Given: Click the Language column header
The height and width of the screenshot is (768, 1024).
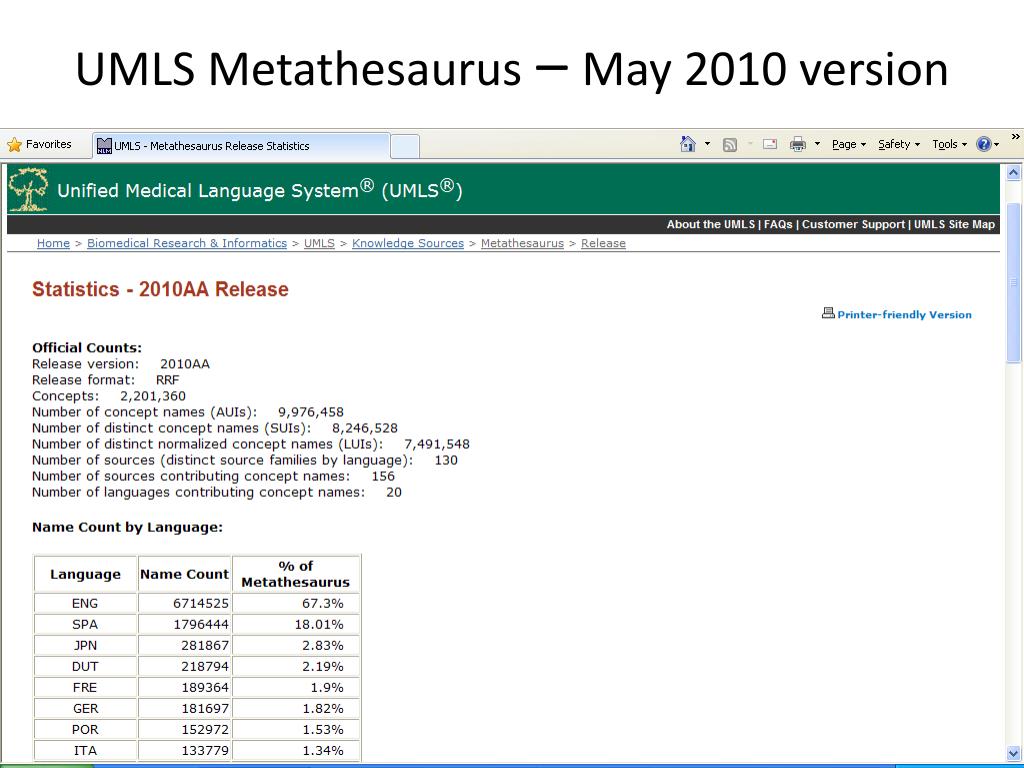Looking at the screenshot, I should click(86, 574).
